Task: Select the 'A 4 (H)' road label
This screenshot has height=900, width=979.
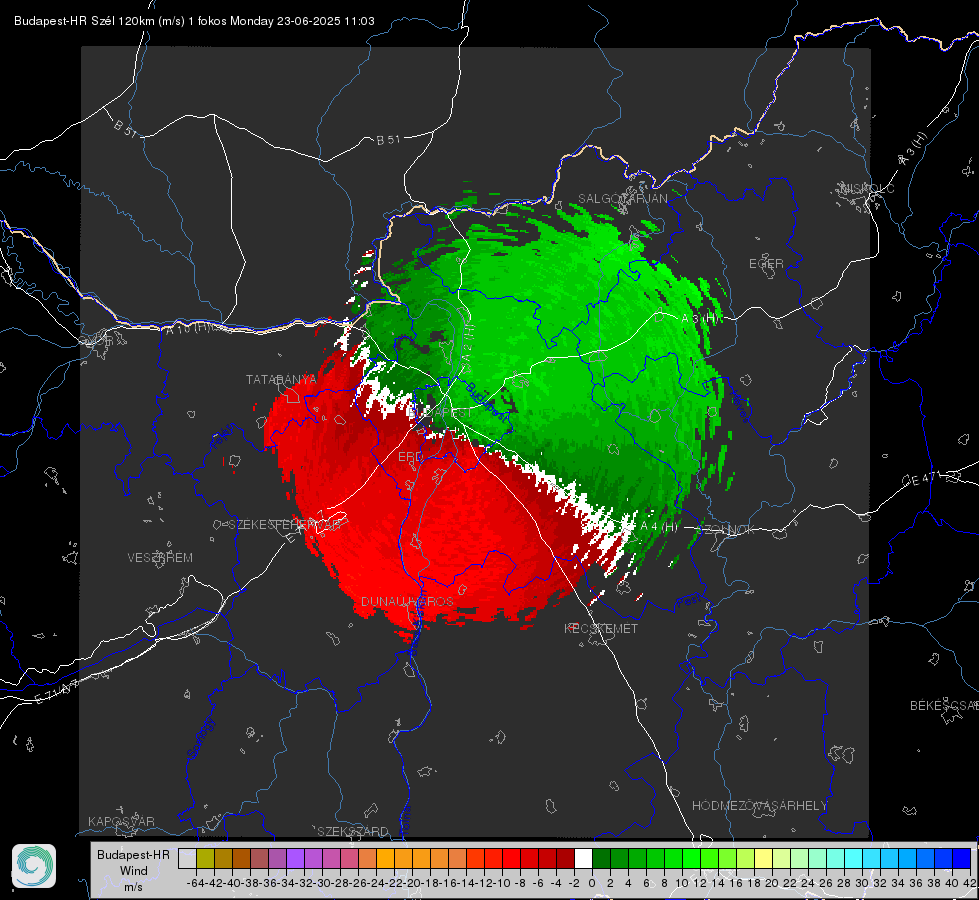Action: coord(659,527)
